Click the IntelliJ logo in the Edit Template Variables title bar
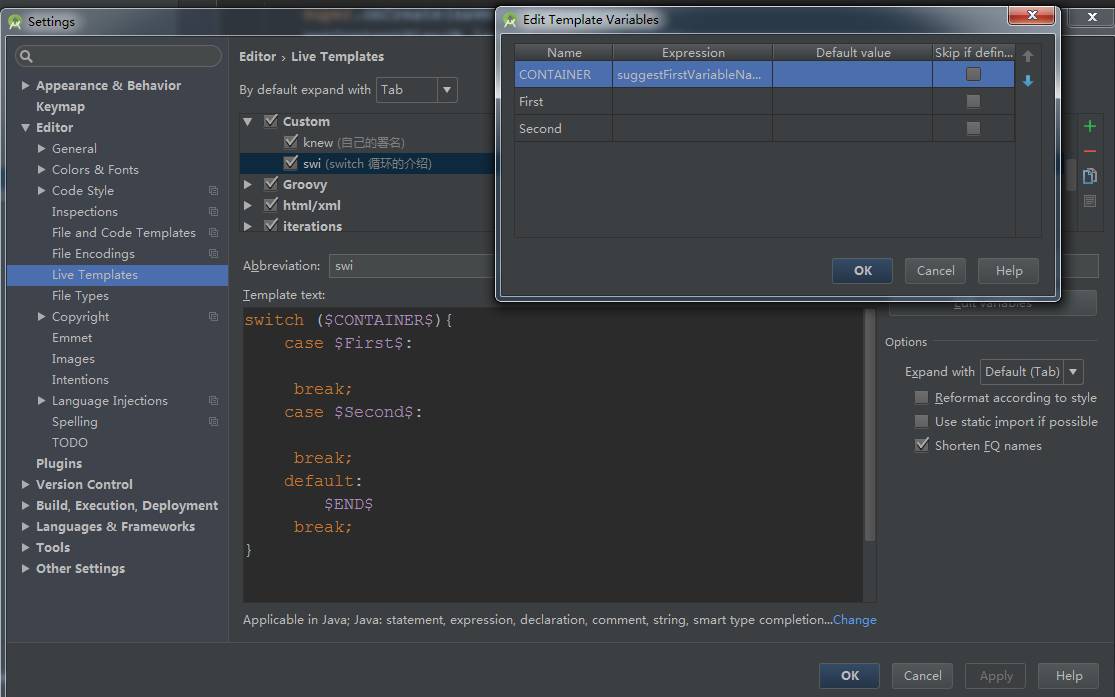Viewport: 1115px width, 697px height. [508, 19]
